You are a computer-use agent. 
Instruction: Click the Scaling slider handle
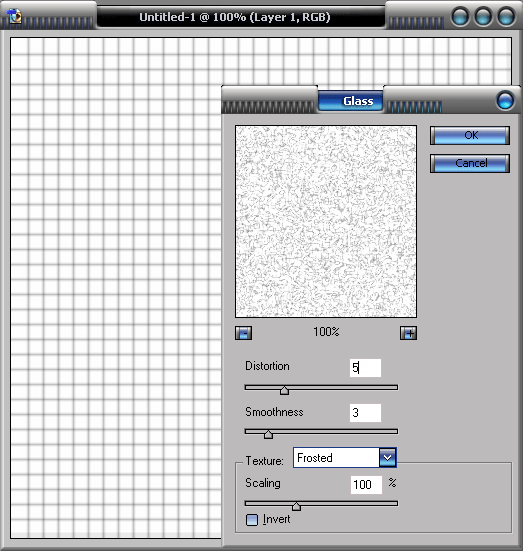(x=296, y=506)
